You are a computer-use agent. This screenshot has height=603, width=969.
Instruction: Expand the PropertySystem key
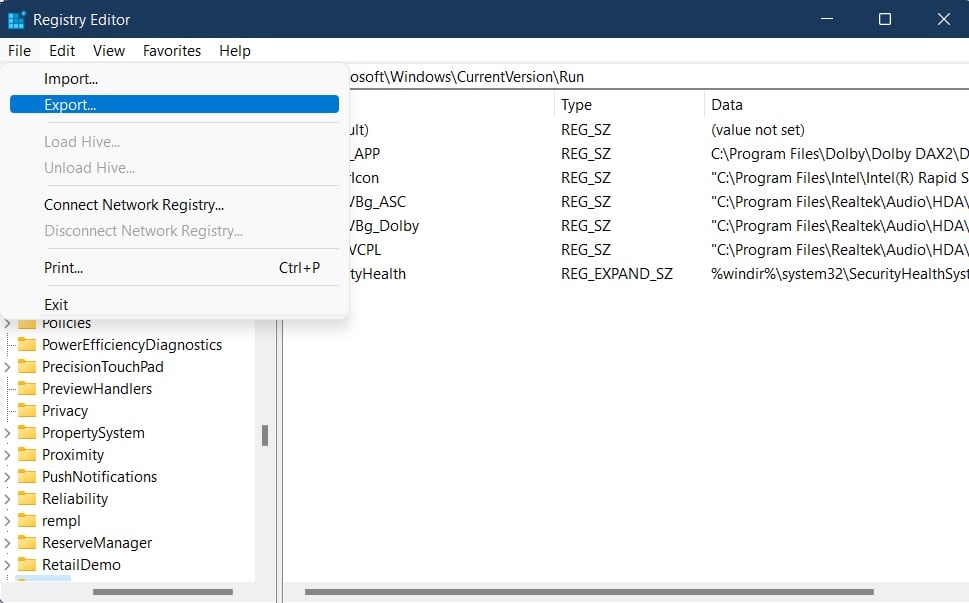coord(7,433)
